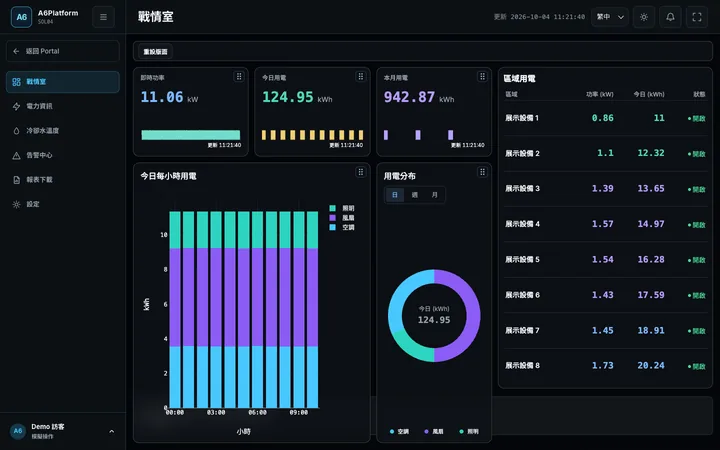Open 冷卻水溫度 in sidebar
The width and height of the screenshot is (720, 450).
(63, 131)
